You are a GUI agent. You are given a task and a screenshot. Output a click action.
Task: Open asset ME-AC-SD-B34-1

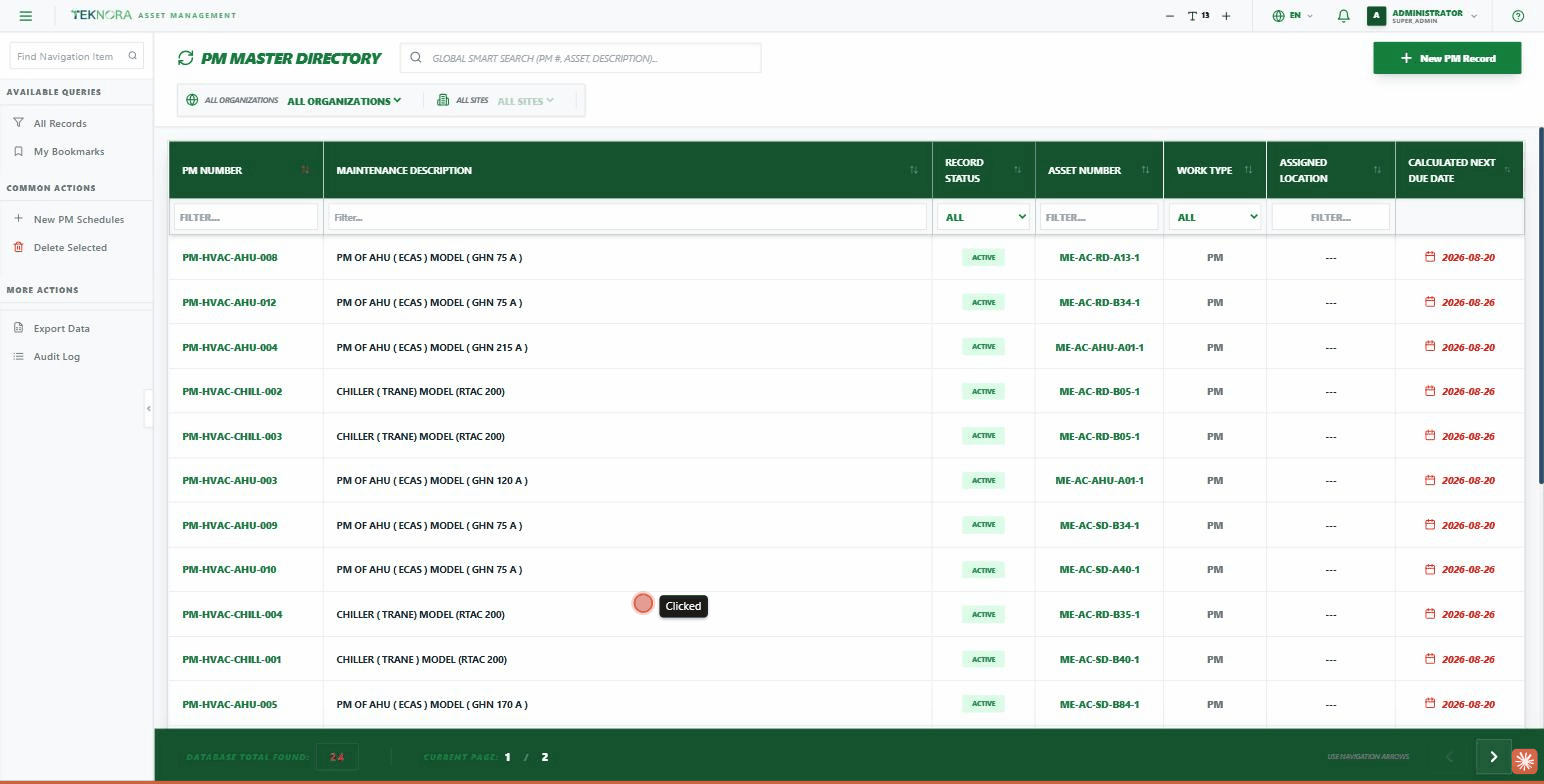coord(1099,525)
